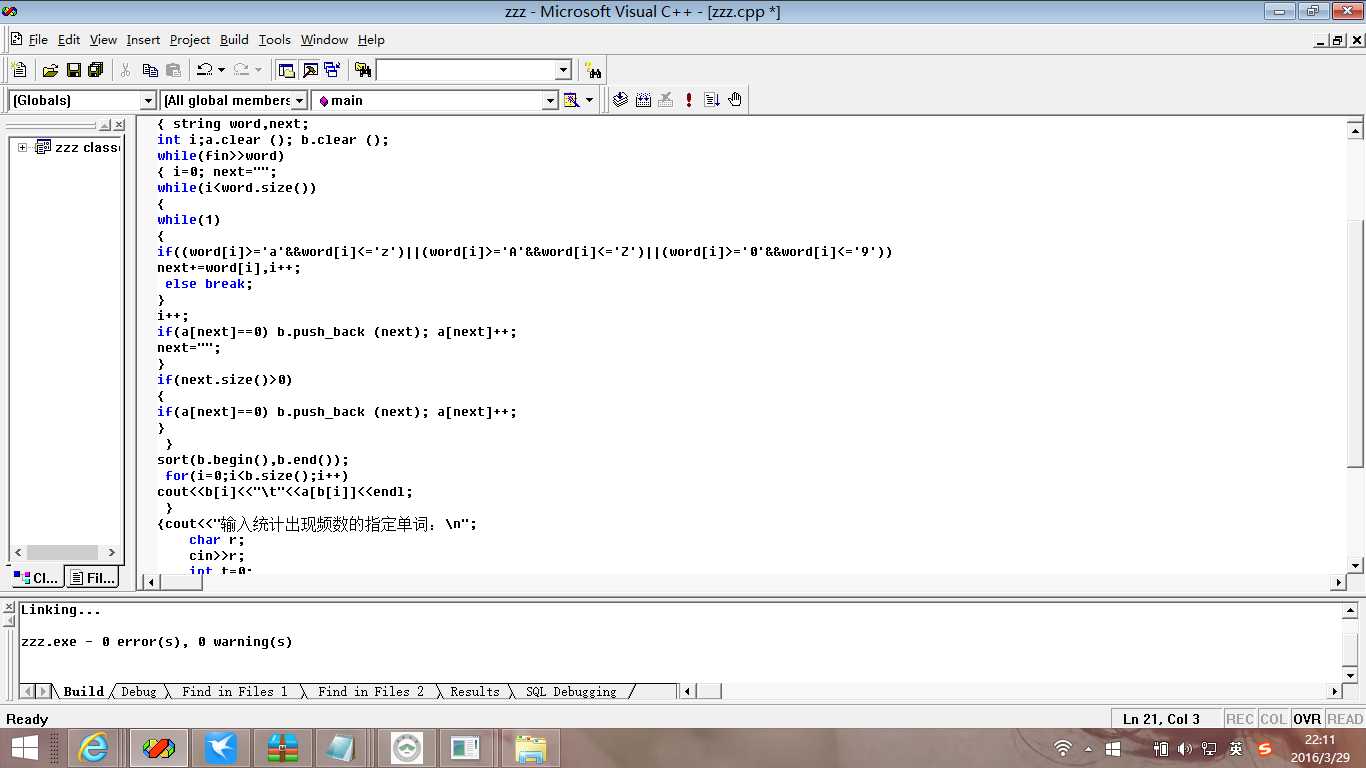
Task: Click the WizardBar actions wand icon
Action: [x=571, y=100]
